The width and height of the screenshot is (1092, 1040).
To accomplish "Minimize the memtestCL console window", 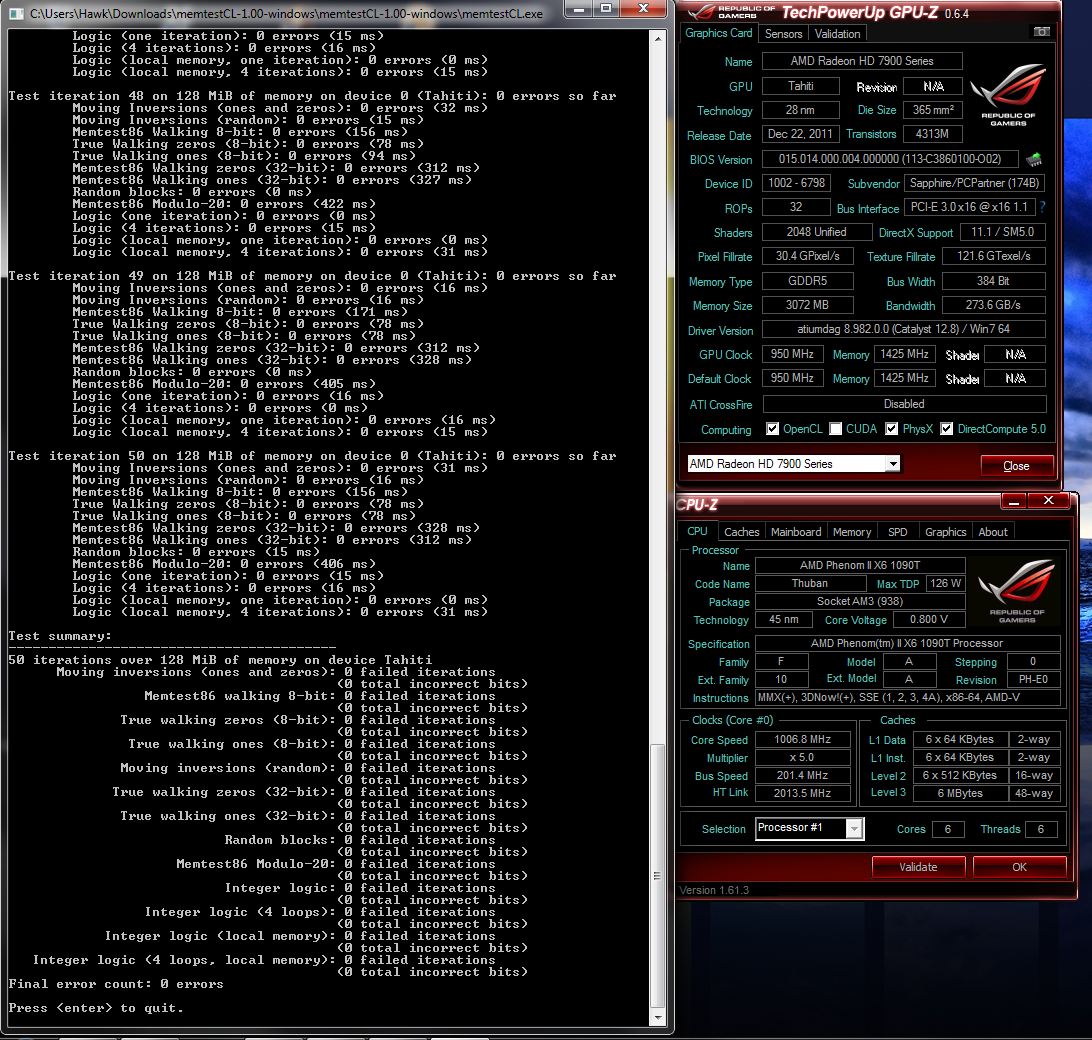I will [x=577, y=8].
